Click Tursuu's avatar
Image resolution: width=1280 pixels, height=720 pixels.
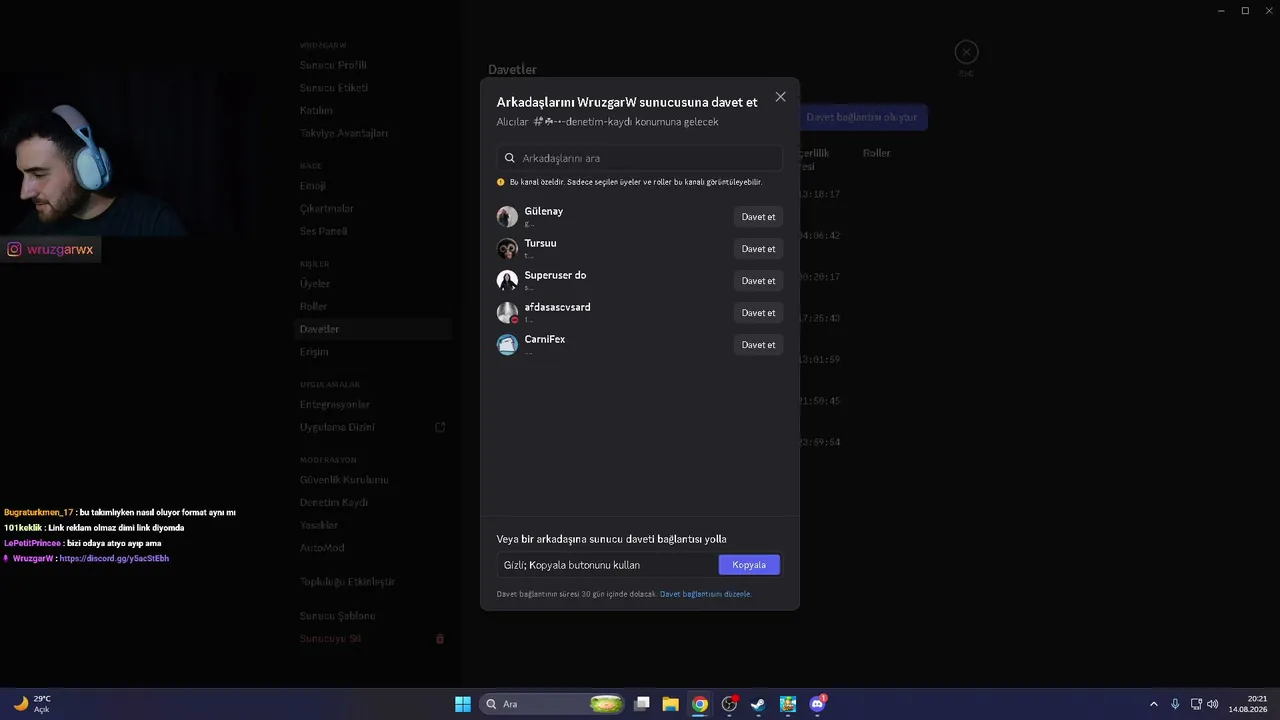coord(507,249)
